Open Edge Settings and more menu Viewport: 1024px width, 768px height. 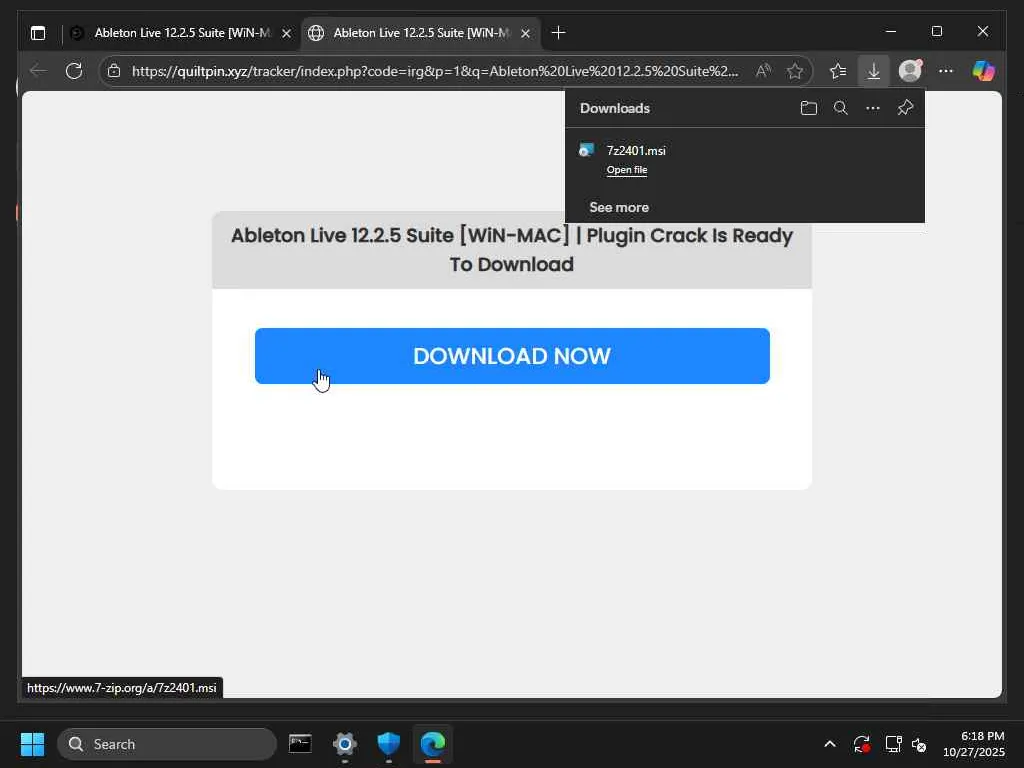(946, 71)
